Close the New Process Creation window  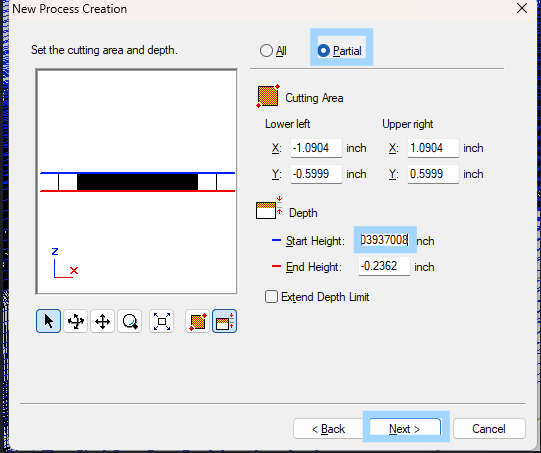pos(522,8)
